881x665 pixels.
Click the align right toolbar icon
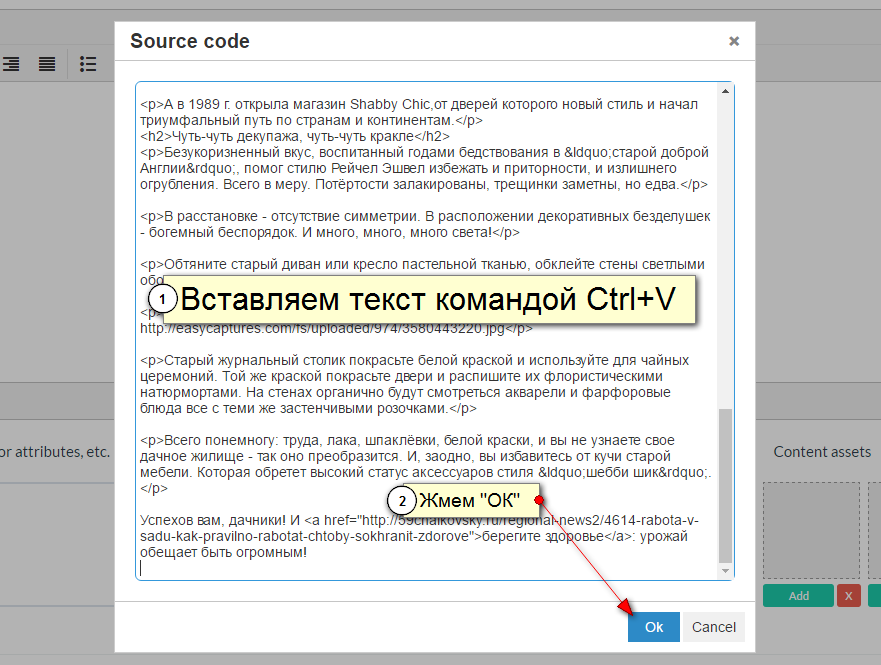pyautogui.click(x=11, y=64)
